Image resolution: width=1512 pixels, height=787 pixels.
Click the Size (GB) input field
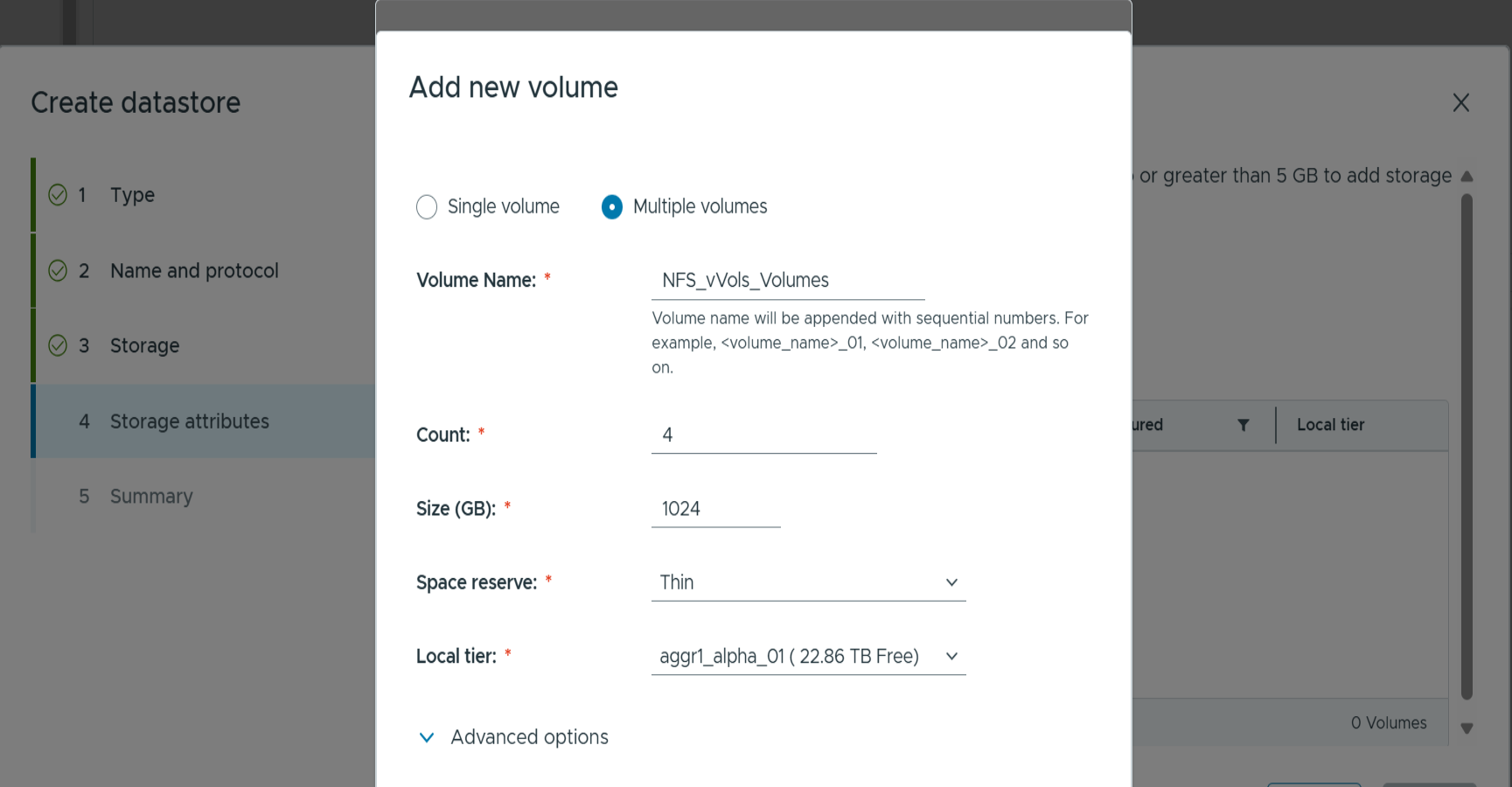pos(715,509)
